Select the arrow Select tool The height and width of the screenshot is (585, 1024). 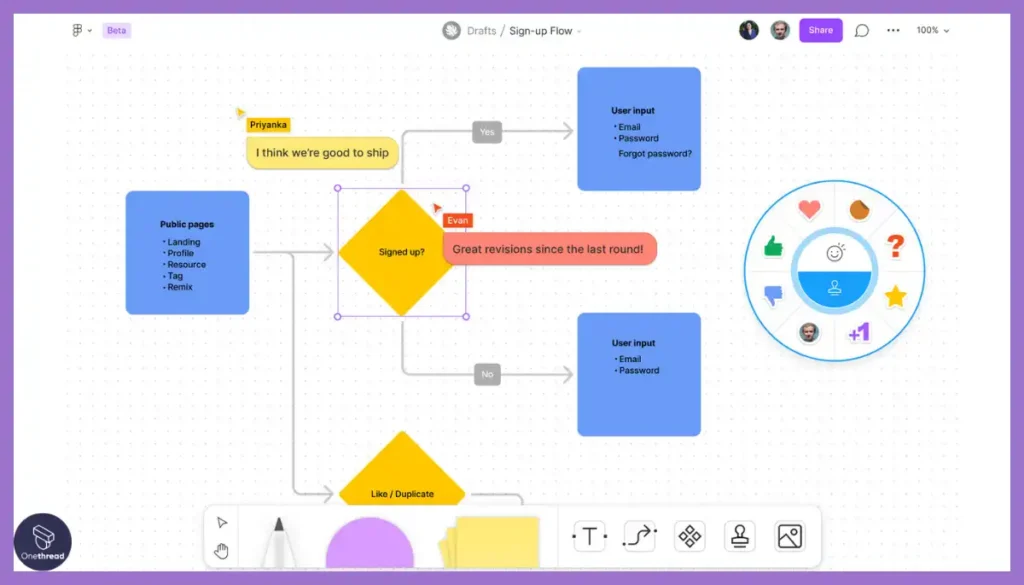[x=222, y=522]
